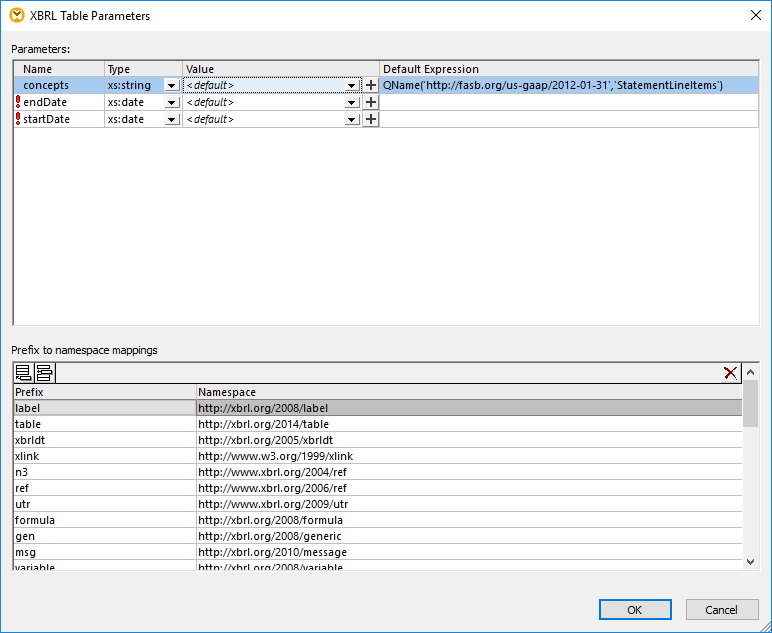Screen dimensions: 772x633
Task: Confirm the dialog with OK
Action: (x=635, y=610)
